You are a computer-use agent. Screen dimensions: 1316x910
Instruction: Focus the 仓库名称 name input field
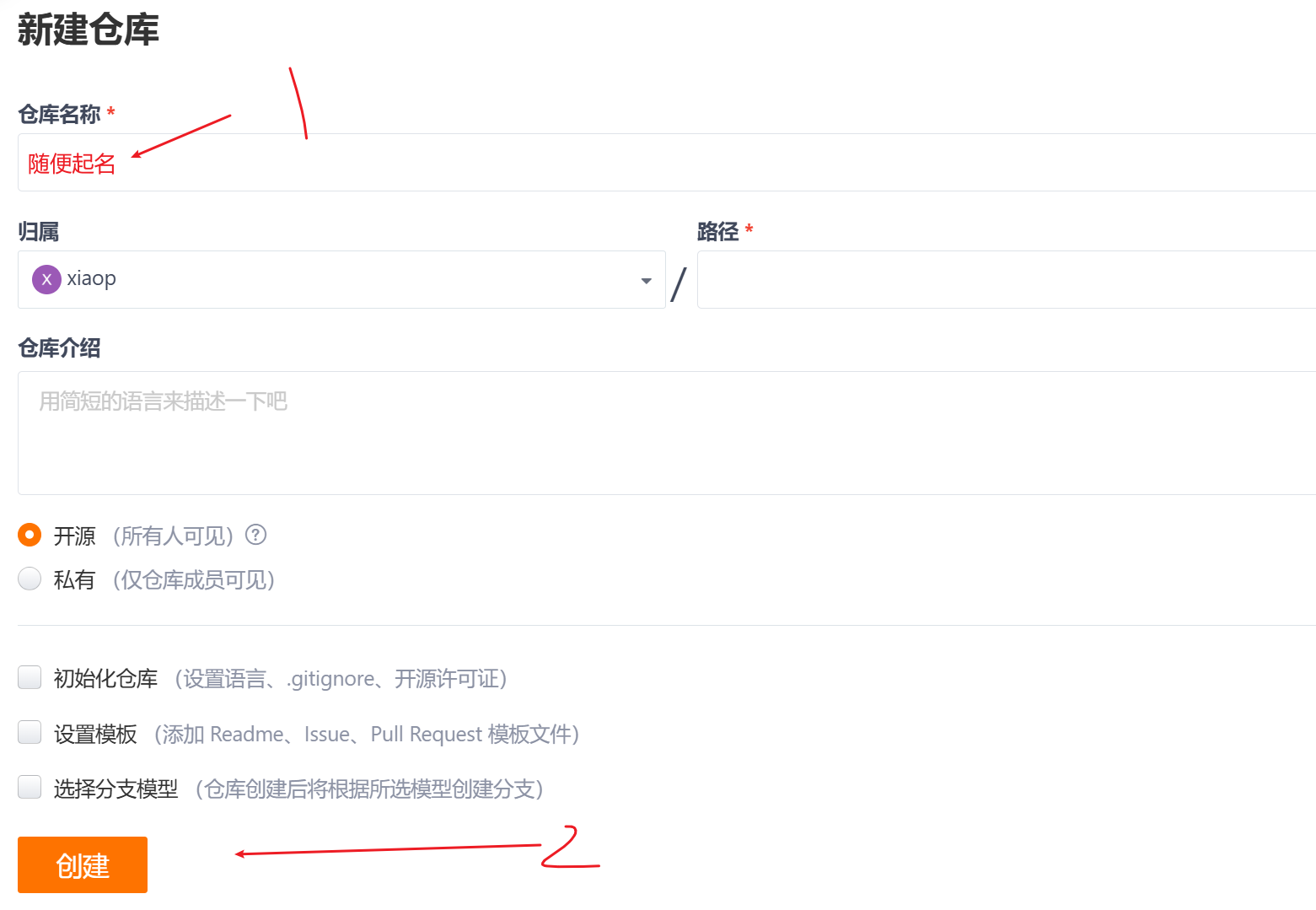pyautogui.click(x=667, y=163)
